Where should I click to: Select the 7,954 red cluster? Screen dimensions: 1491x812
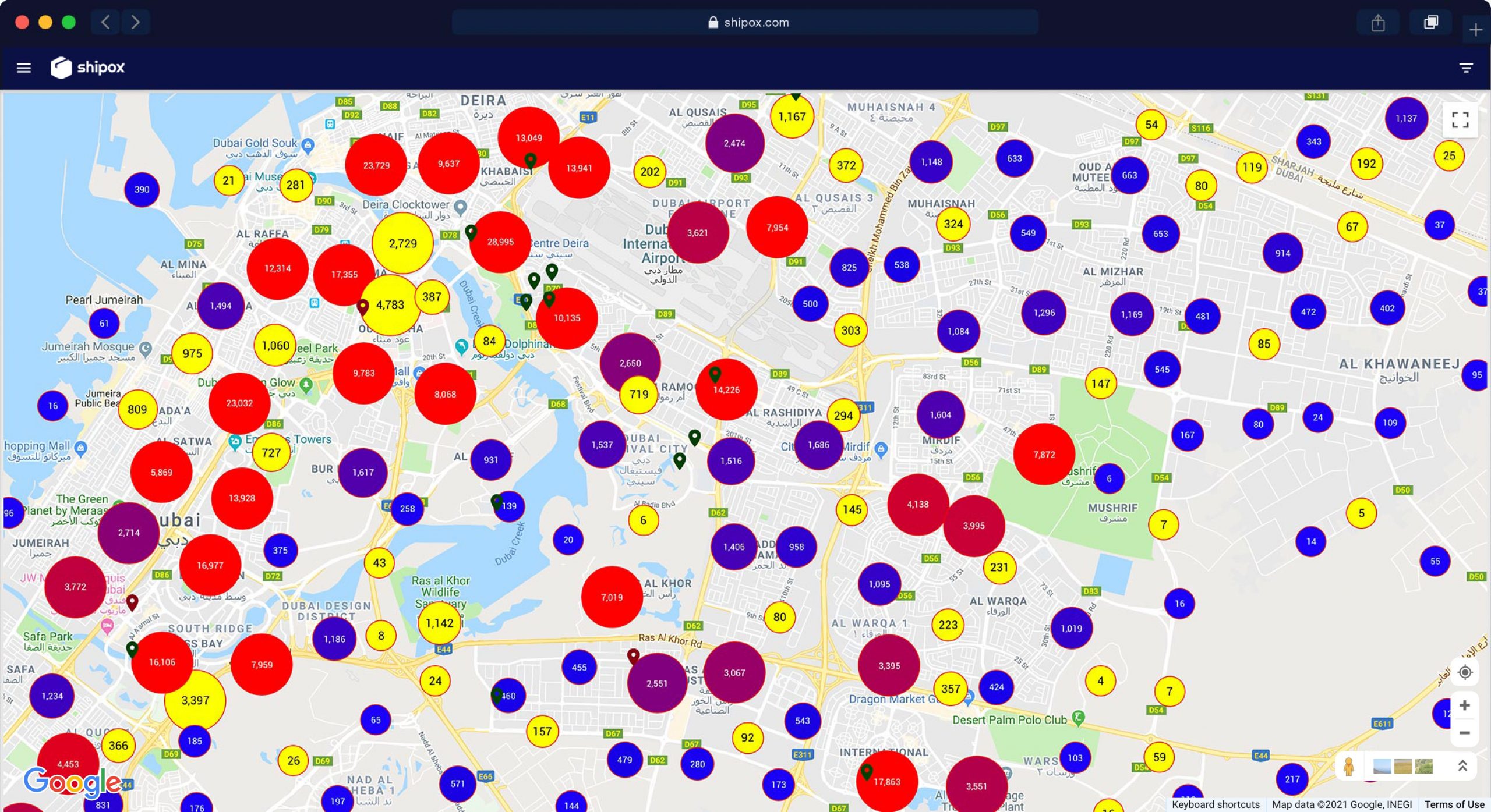[777, 227]
